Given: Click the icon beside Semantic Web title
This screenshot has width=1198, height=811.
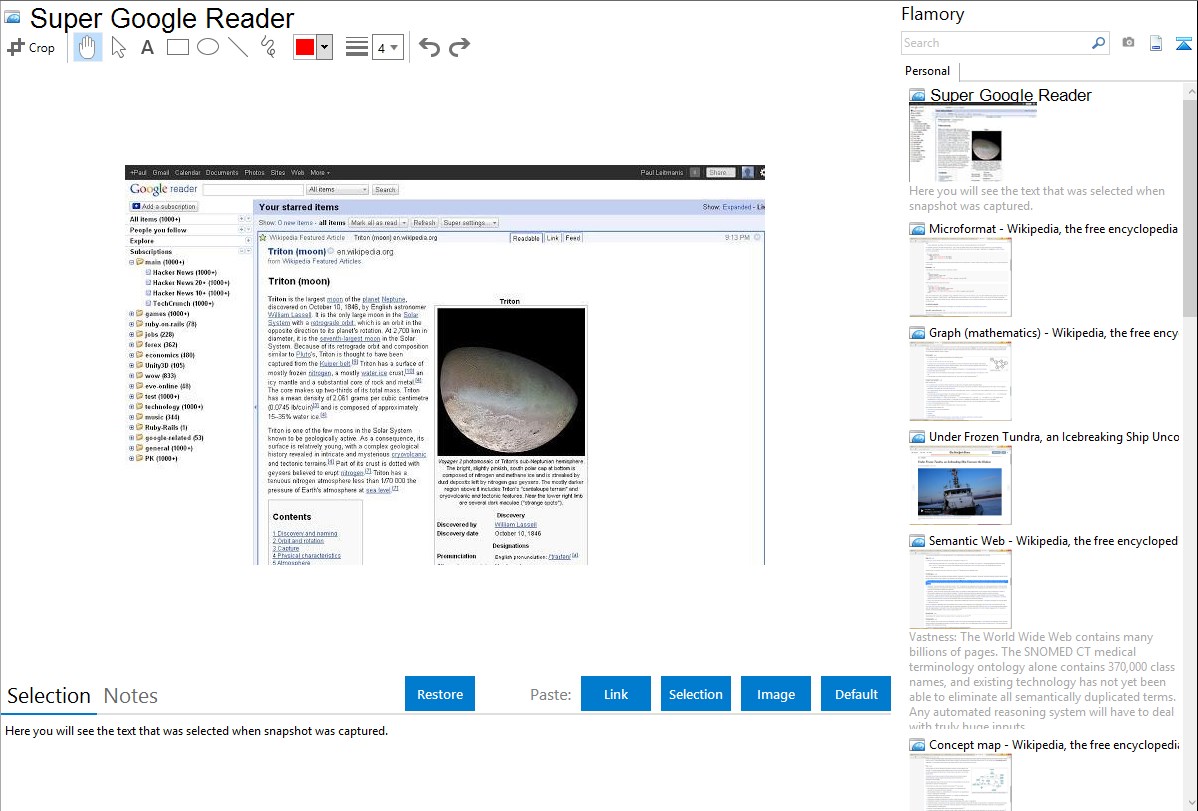Looking at the screenshot, I should tap(917, 541).
